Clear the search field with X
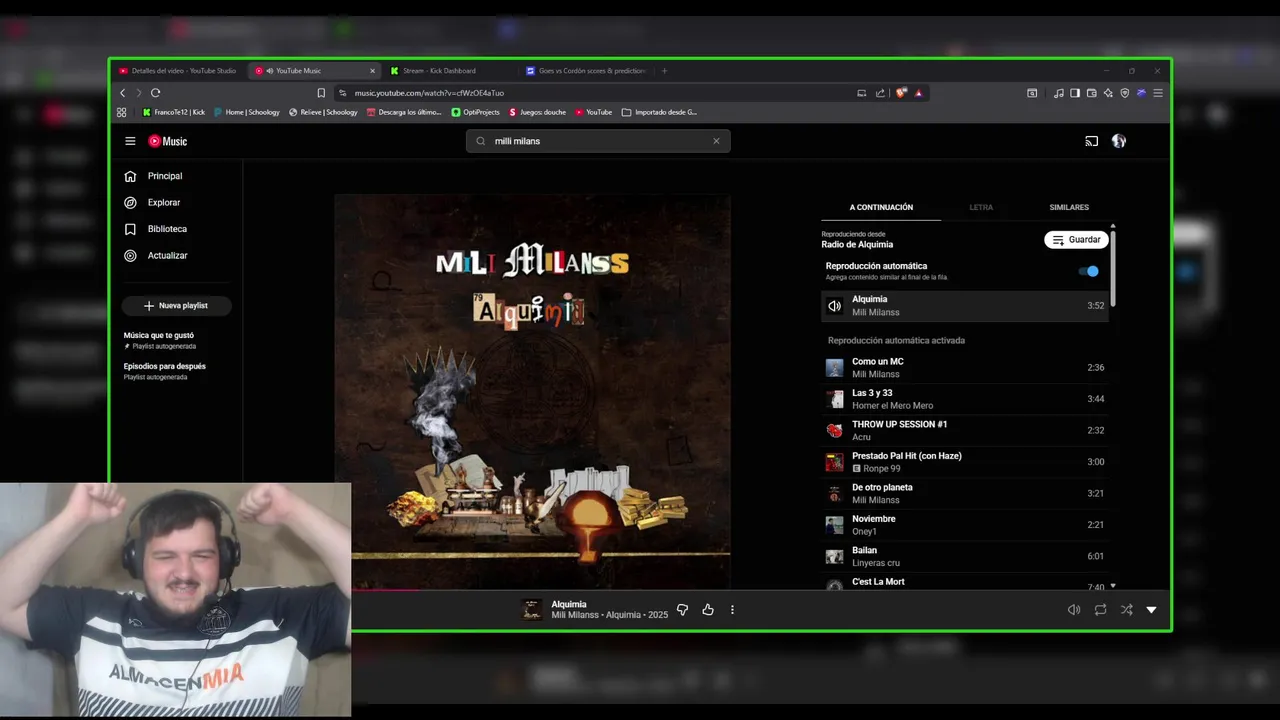 click(716, 141)
